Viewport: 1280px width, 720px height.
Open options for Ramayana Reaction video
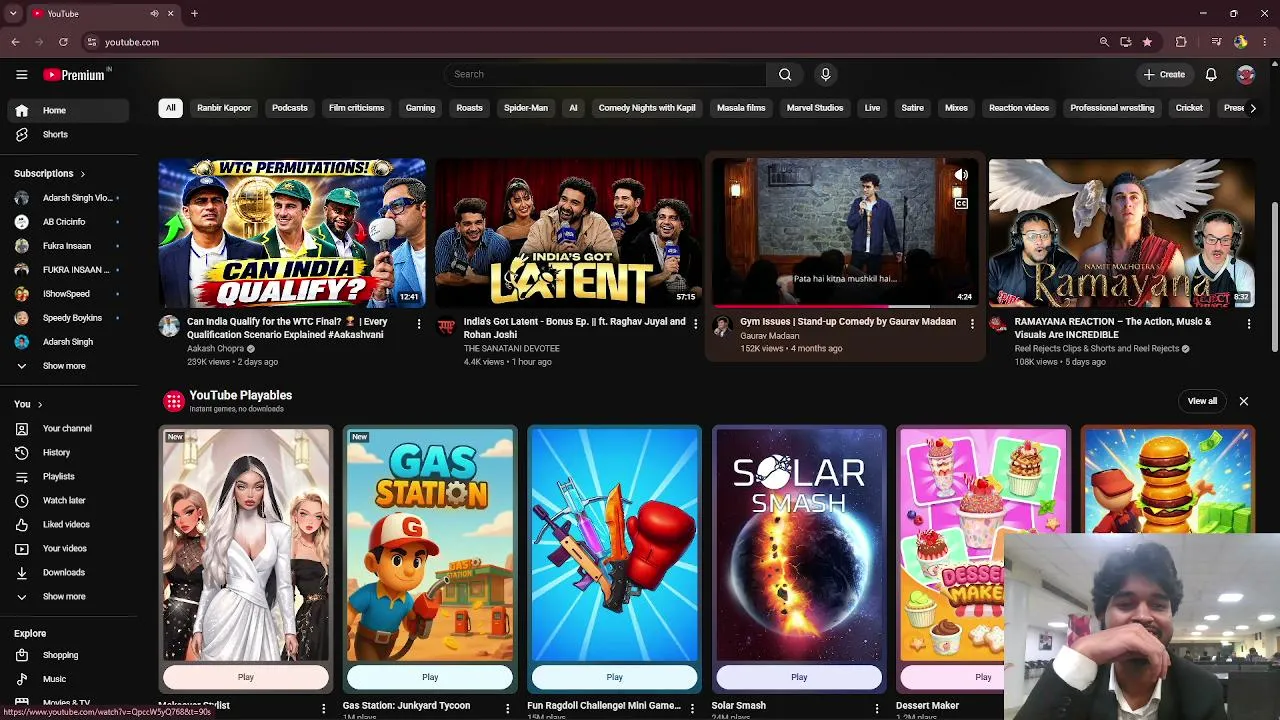[x=1248, y=324]
